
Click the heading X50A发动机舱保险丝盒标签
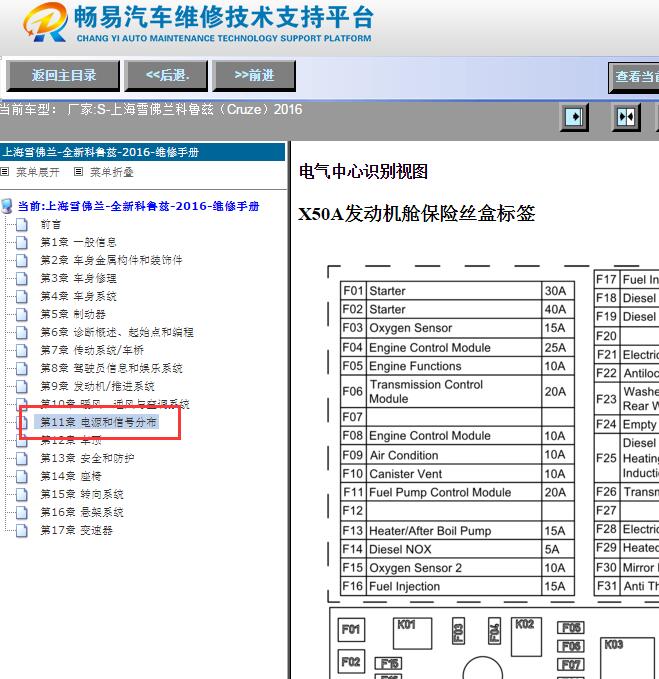coord(417,213)
